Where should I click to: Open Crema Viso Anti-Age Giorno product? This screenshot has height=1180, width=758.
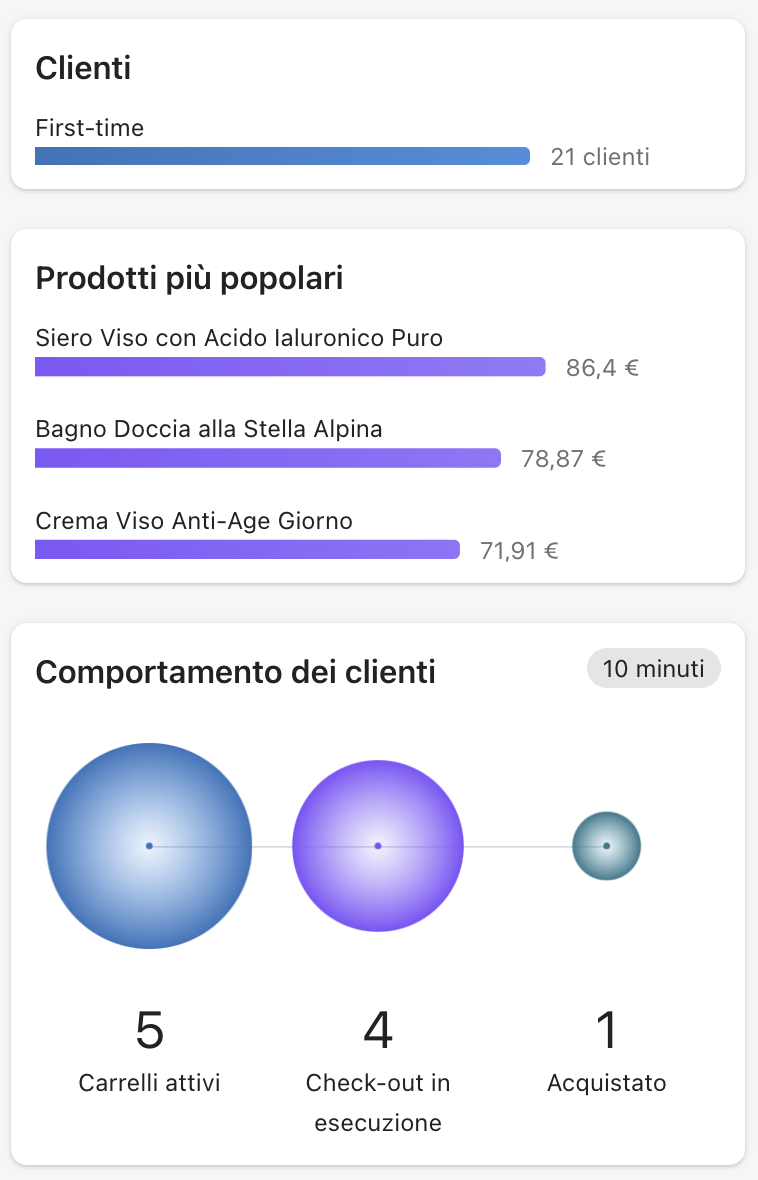click(x=194, y=521)
